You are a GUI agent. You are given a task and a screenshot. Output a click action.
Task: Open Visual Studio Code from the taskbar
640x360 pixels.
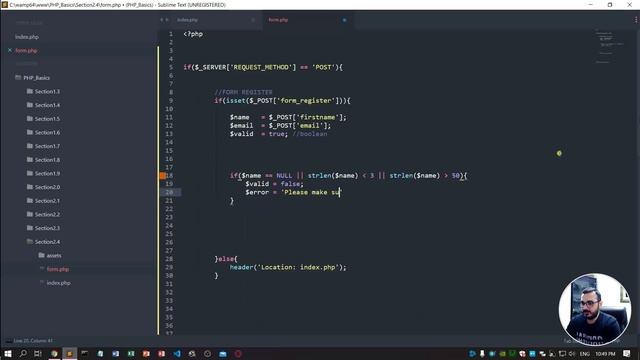(177, 353)
